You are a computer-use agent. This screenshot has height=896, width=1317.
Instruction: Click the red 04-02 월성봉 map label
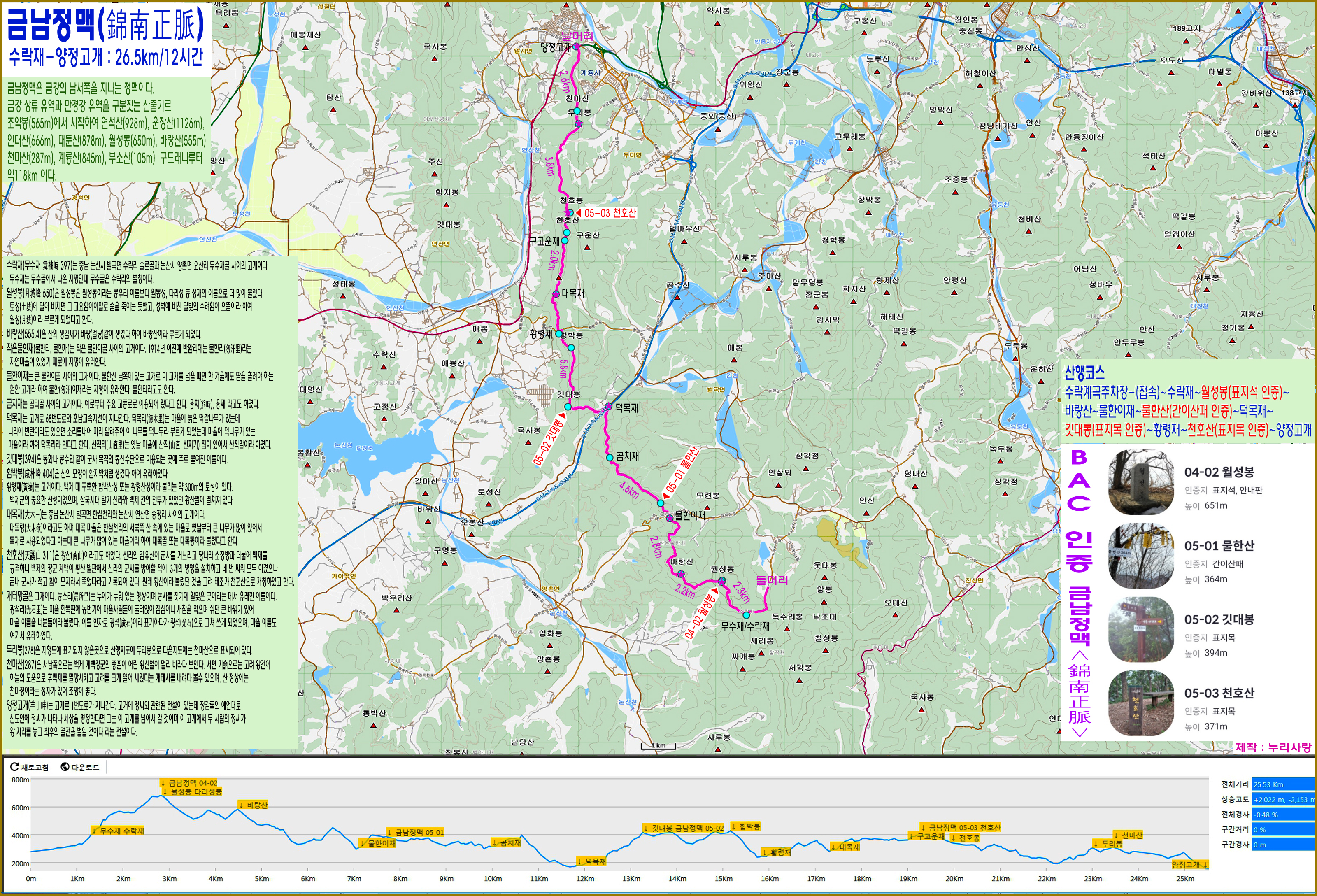coord(701,614)
